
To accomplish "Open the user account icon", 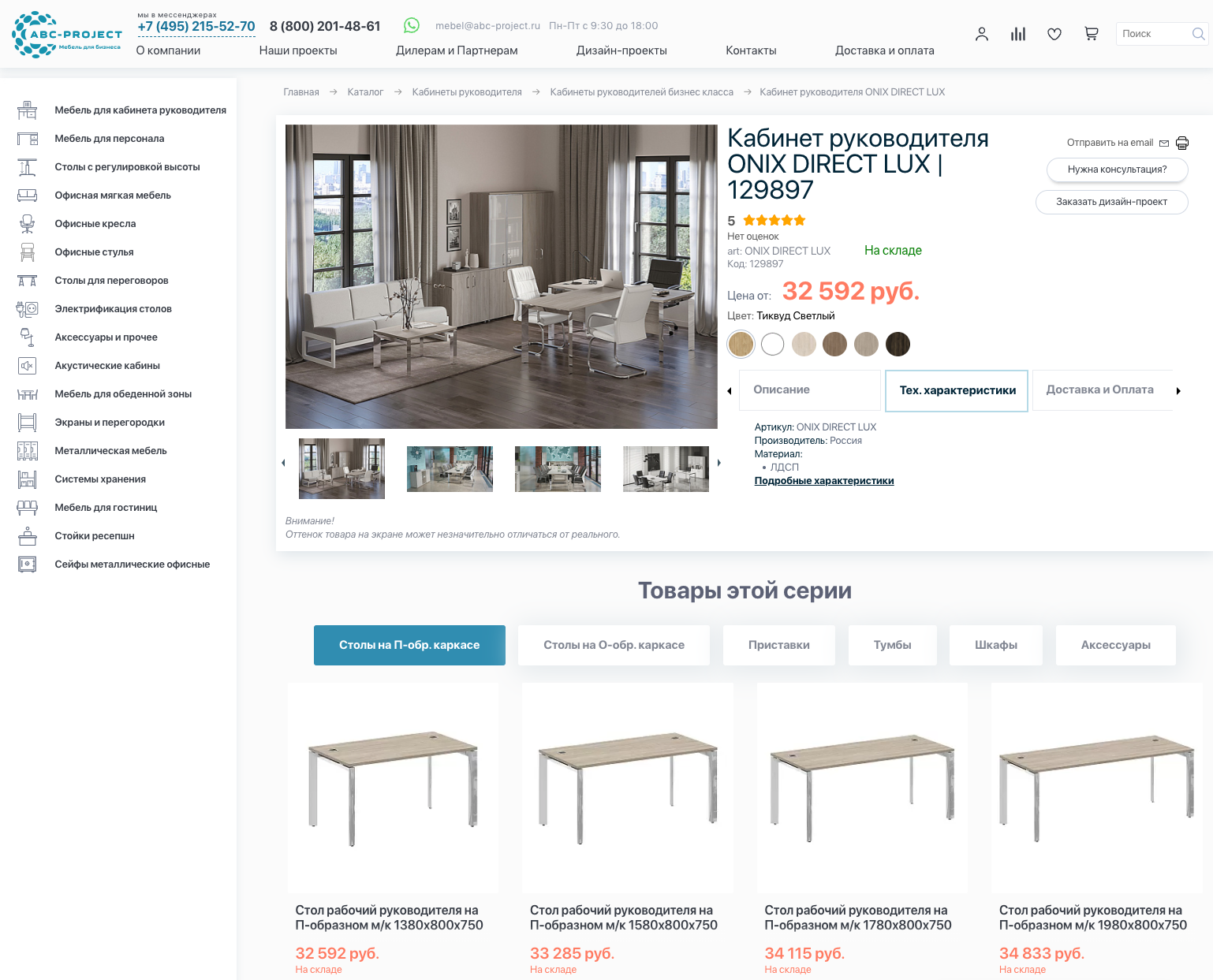I will point(981,34).
